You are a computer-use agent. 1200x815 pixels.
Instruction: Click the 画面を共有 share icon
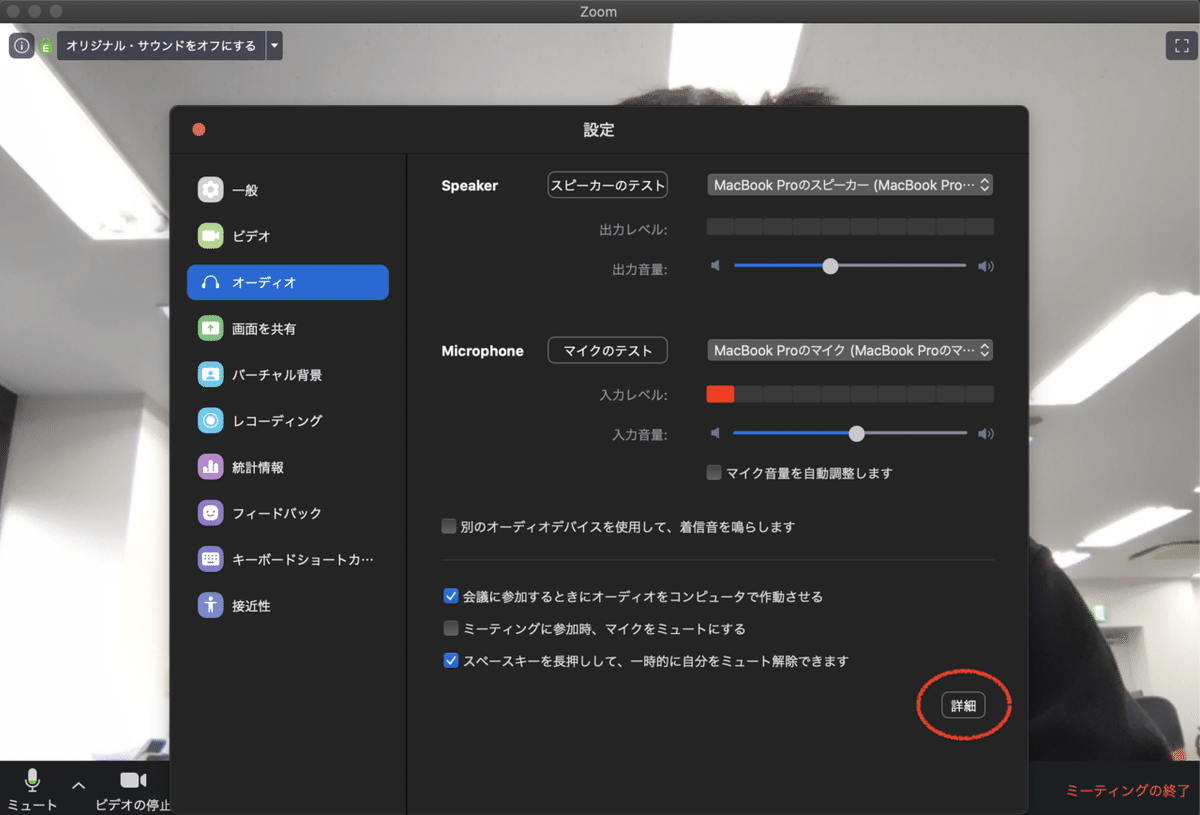[210, 328]
